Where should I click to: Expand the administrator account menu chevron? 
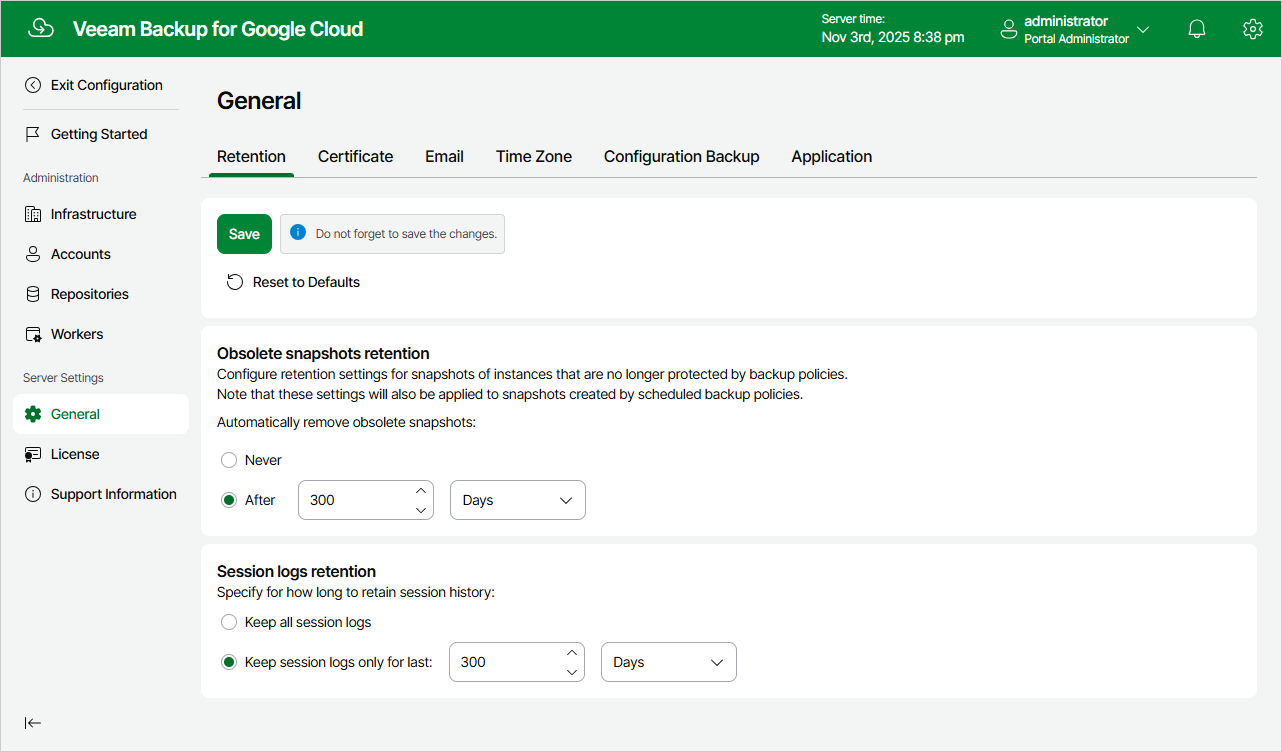coord(1143,30)
